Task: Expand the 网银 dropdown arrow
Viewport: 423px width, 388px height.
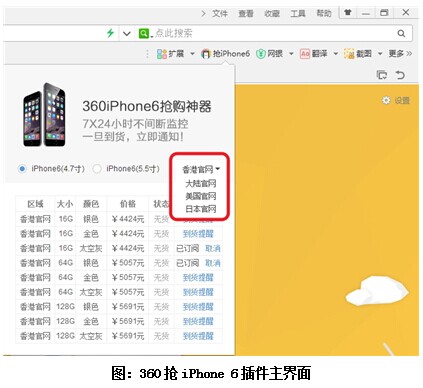Action: [291, 54]
